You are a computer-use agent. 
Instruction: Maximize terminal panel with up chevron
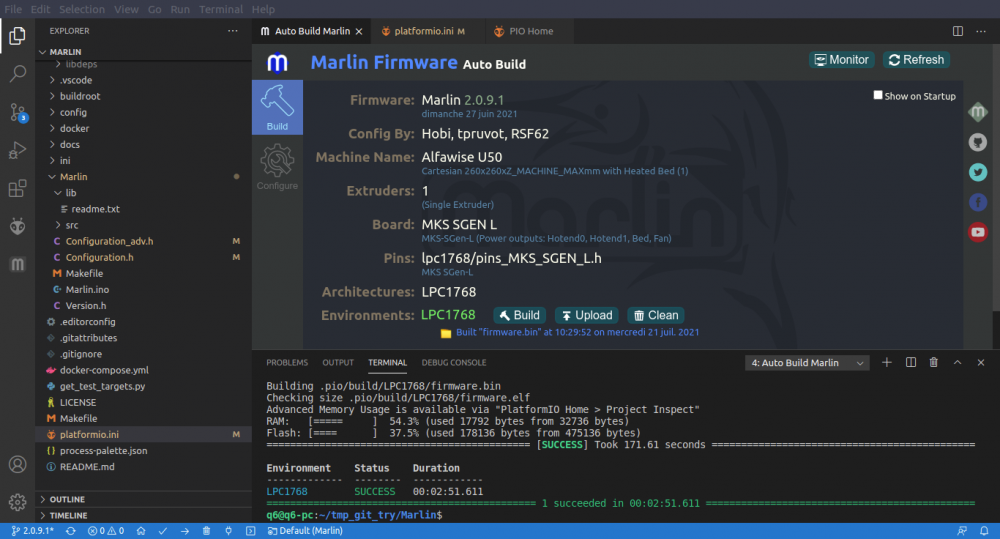(x=957, y=362)
